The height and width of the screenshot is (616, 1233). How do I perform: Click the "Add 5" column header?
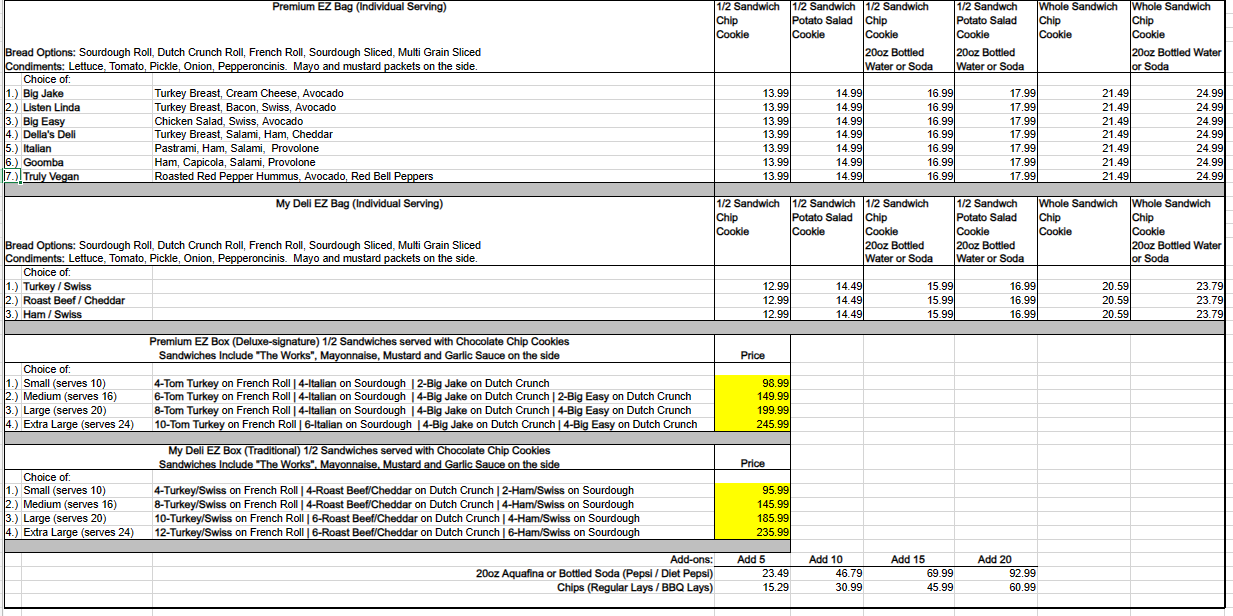751,559
